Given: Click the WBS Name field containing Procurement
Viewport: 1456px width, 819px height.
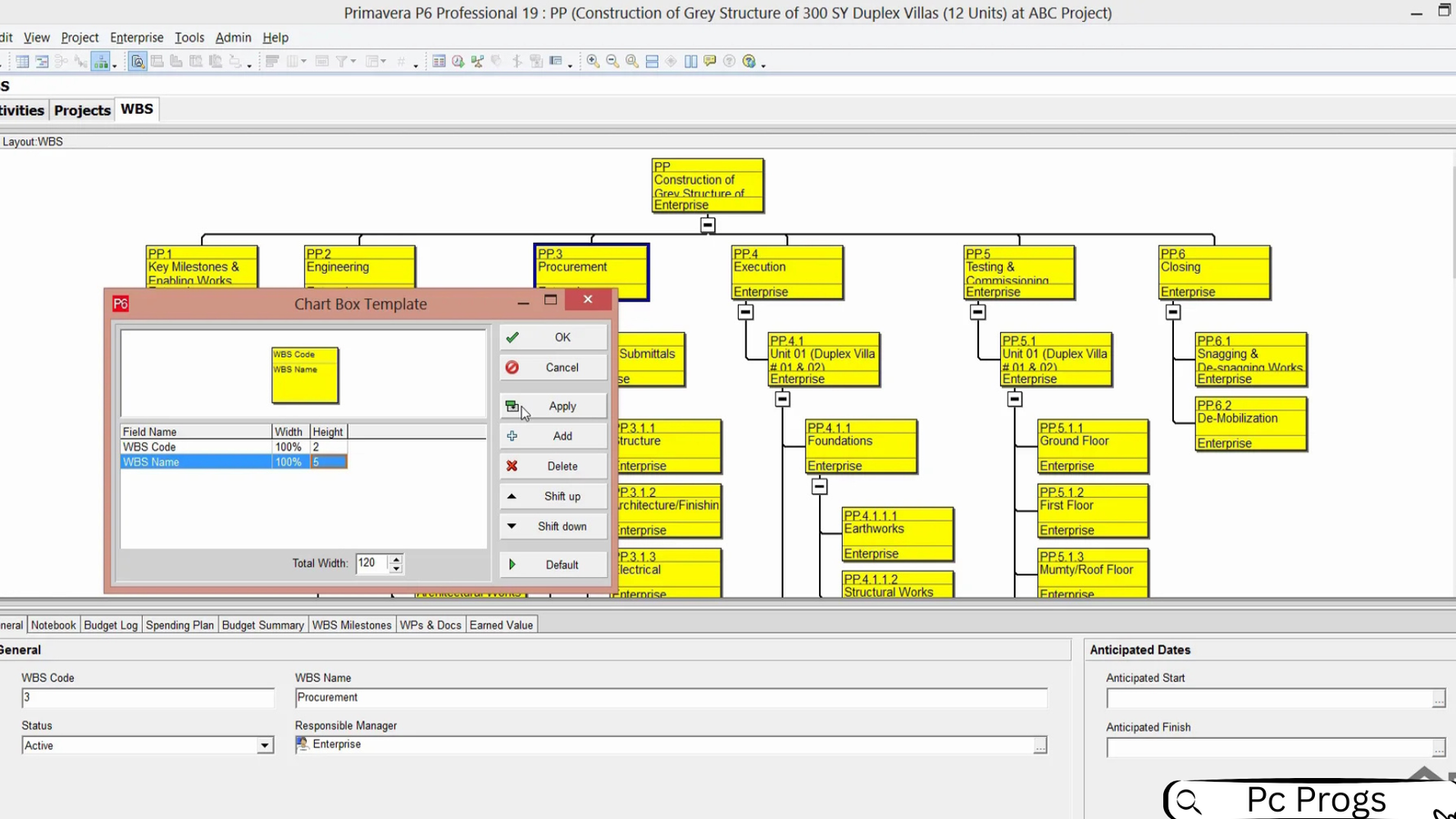Looking at the screenshot, I should (x=671, y=698).
